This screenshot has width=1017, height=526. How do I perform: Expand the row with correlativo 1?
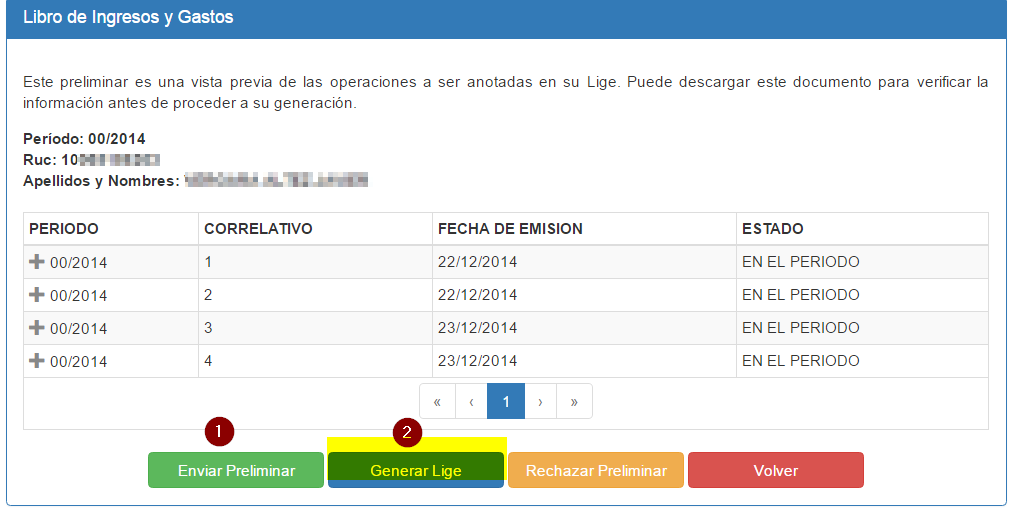coord(37,262)
